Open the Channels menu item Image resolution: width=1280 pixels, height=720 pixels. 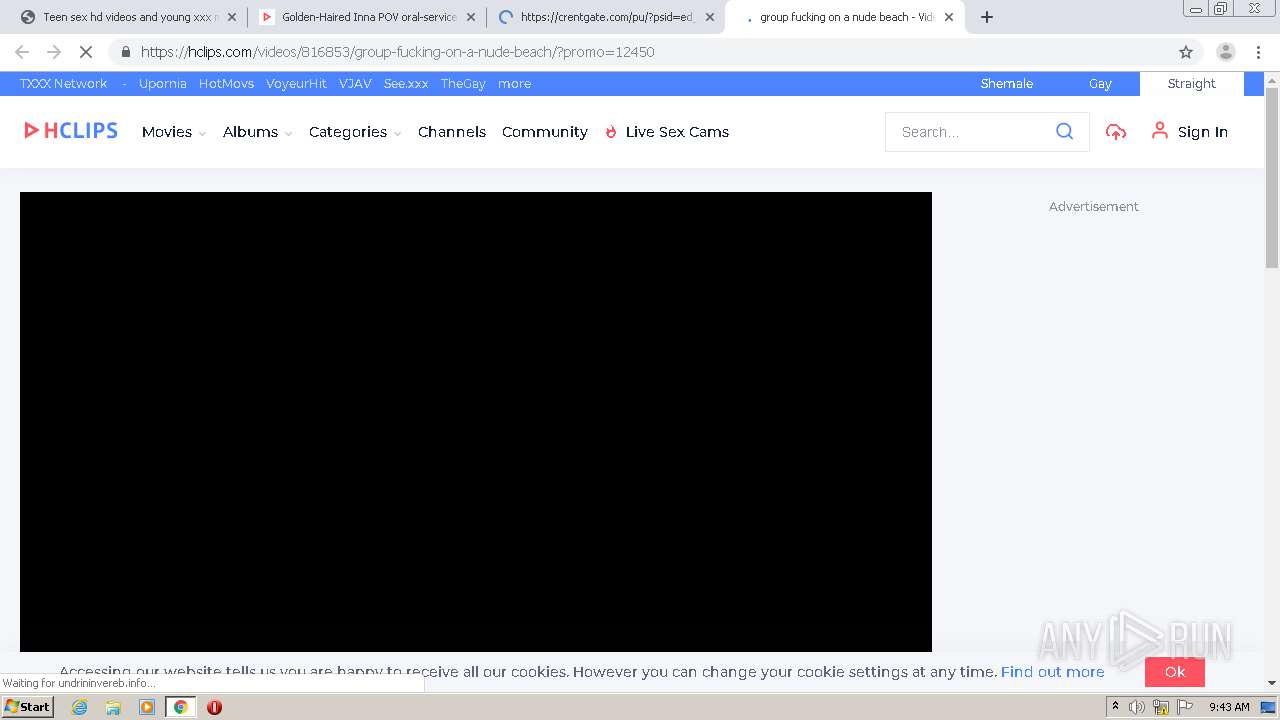pyautogui.click(x=452, y=132)
